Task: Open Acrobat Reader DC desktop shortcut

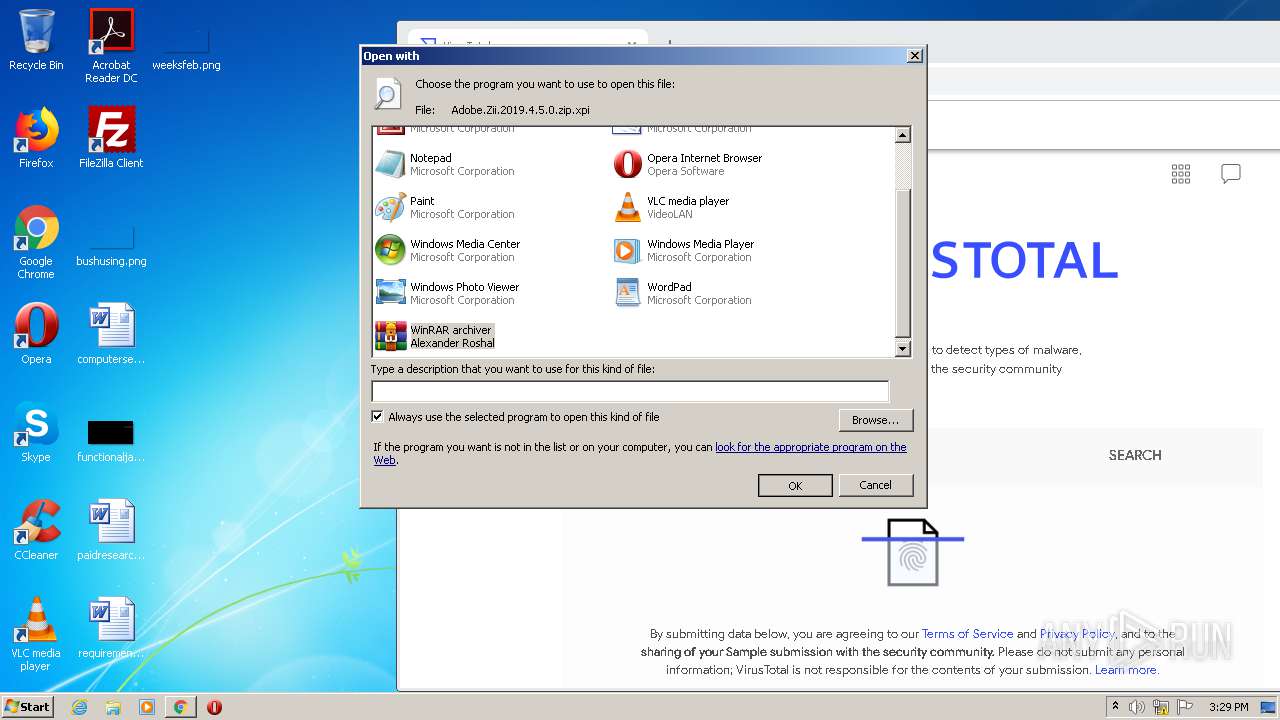Action: [x=111, y=46]
